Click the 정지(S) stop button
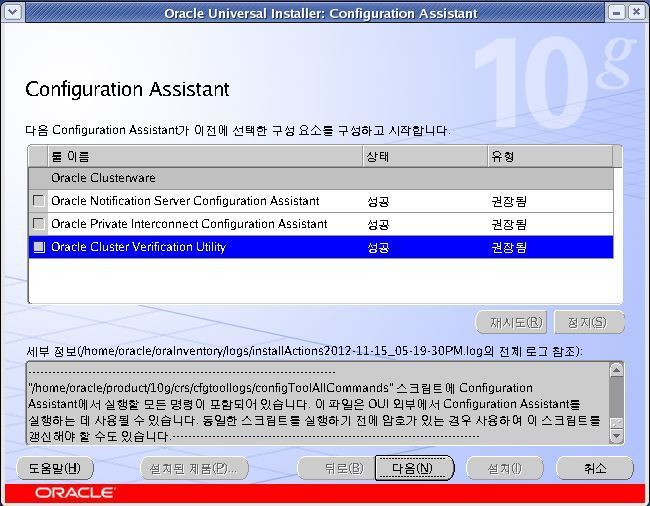 click(589, 322)
